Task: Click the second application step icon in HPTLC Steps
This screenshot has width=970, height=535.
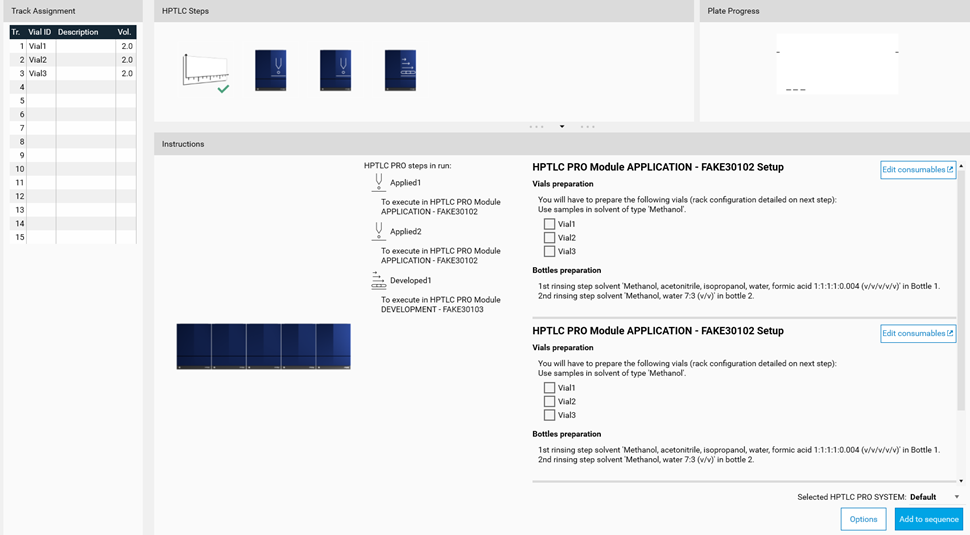Action: (x=335, y=71)
